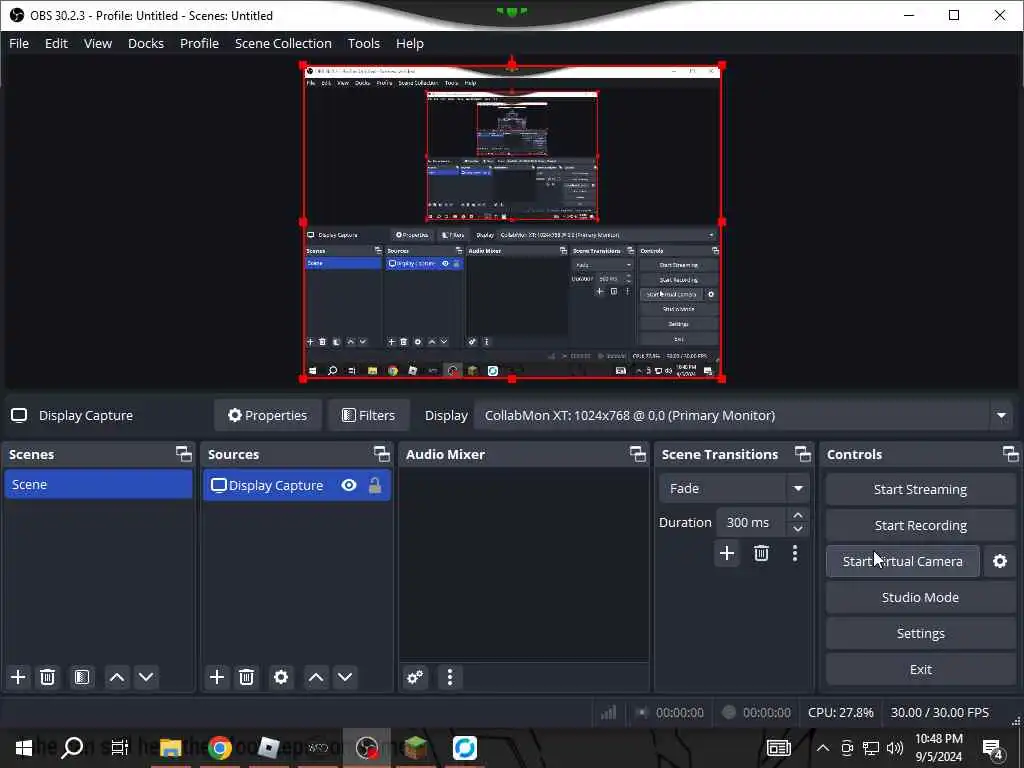
Task: Click Start Recording button
Action: coord(920,525)
